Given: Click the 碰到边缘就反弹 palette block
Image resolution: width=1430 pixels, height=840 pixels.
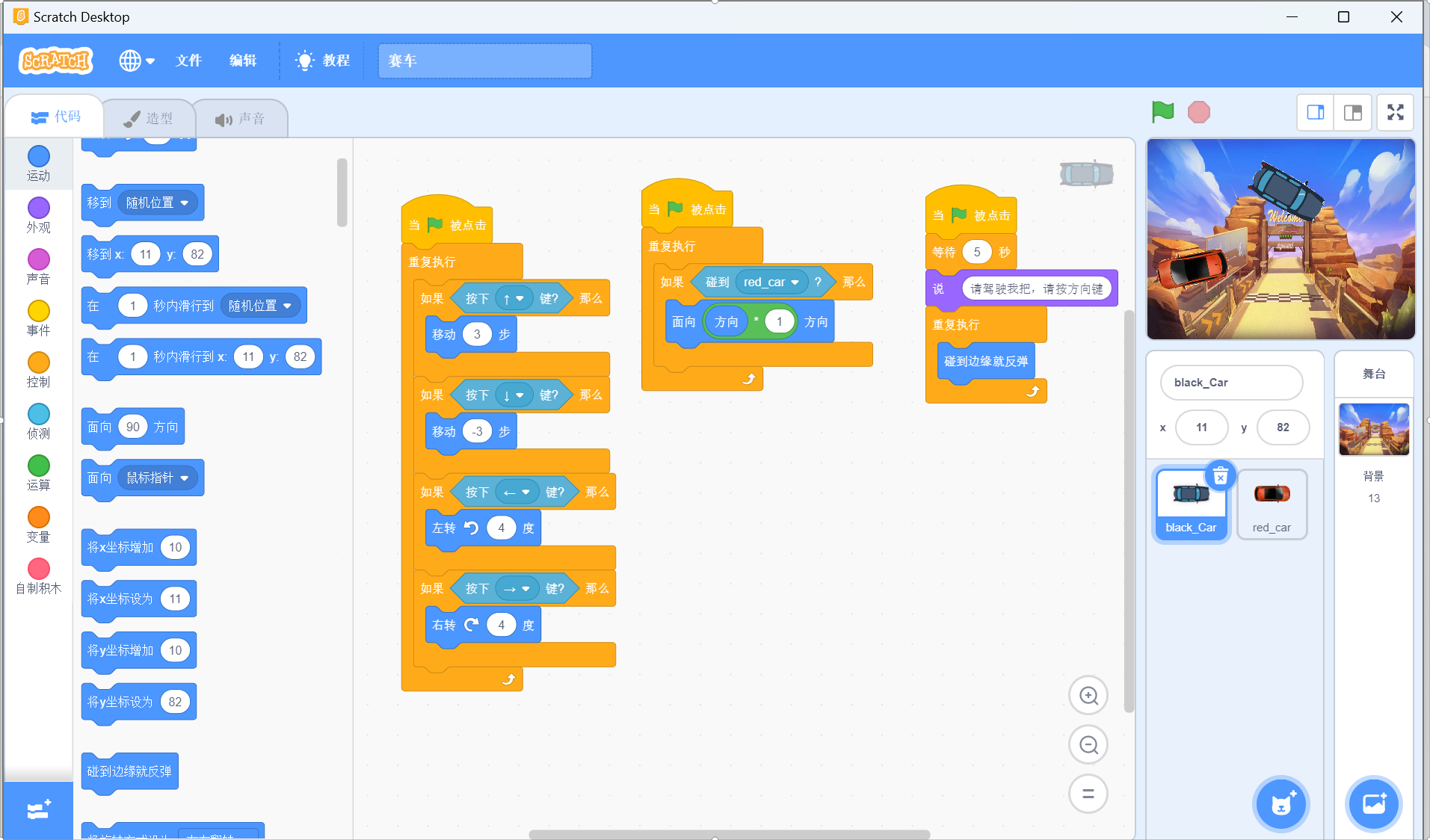Looking at the screenshot, I should click(129, 771).
